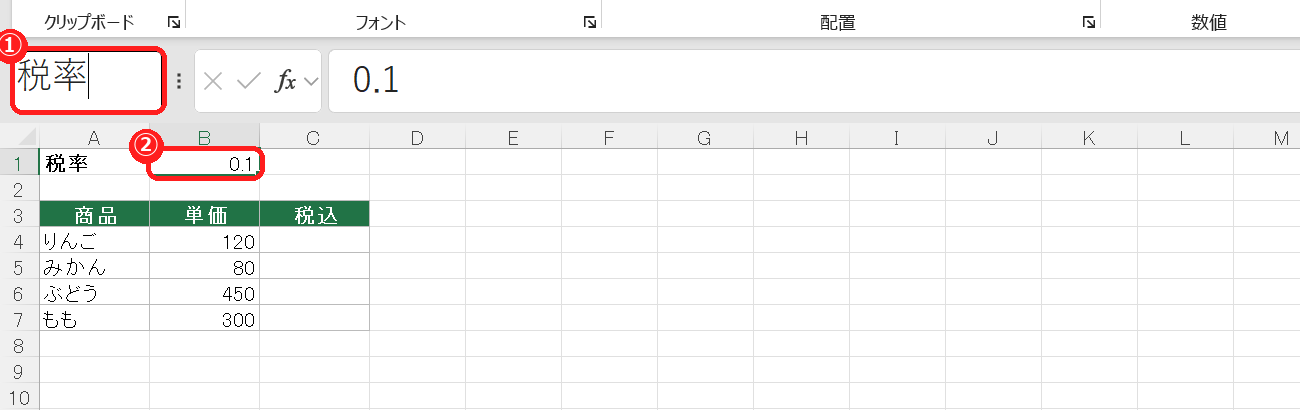Select the 税込 header cell
Image resolution: width=1300 pixels, height=410 pixels.
point(315,215)
